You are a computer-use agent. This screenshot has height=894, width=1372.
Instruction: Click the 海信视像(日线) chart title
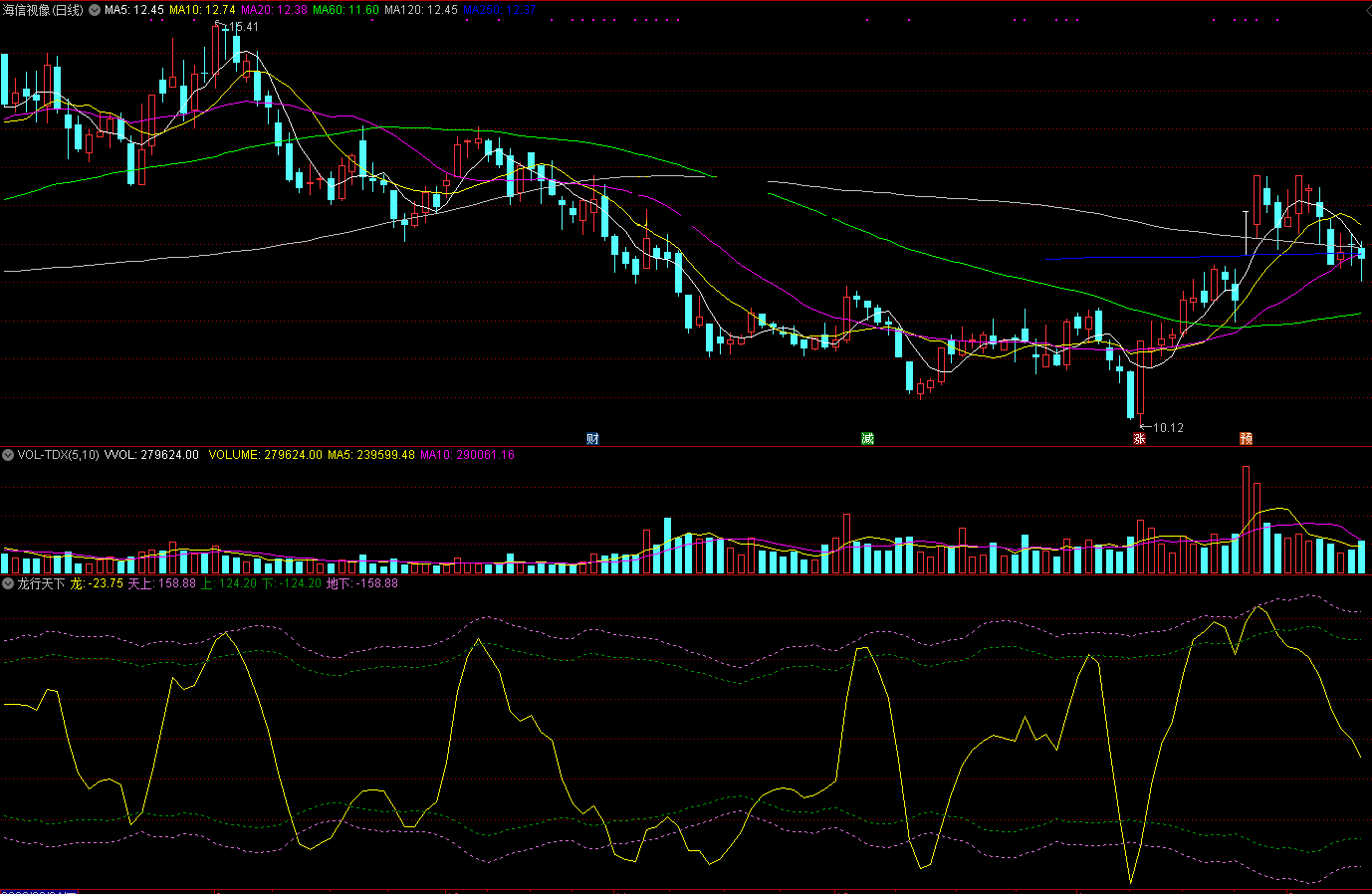43,10
